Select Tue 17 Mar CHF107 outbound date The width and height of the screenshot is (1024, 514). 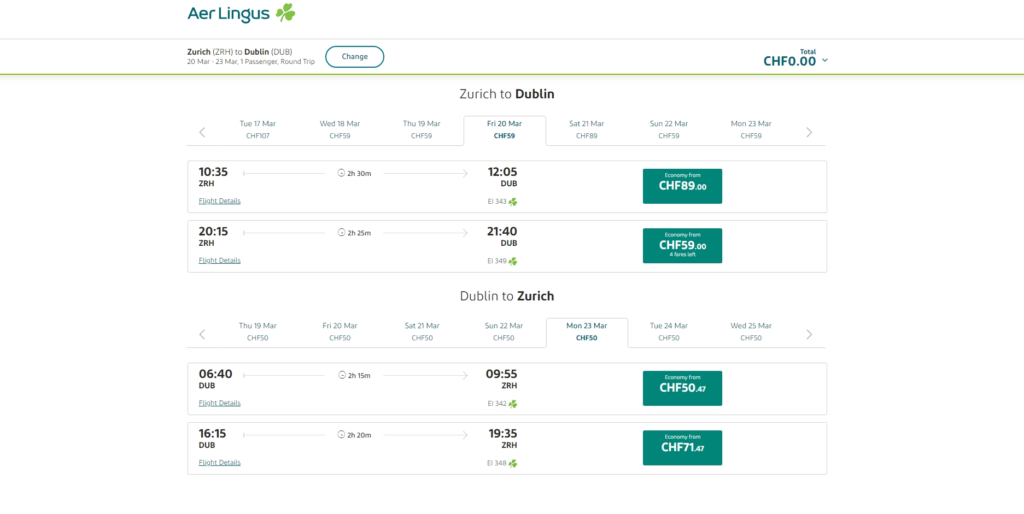[258, 129]
